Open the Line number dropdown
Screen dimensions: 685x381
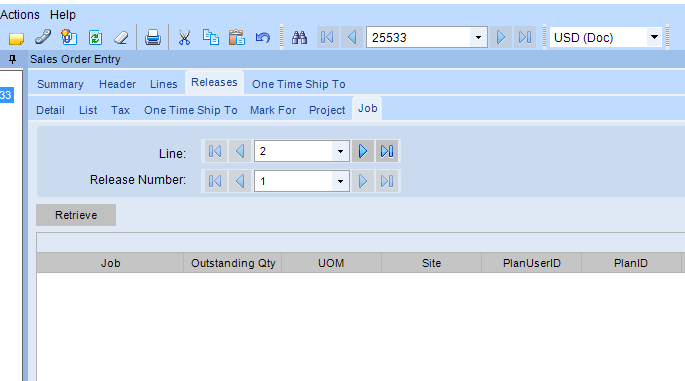tap(340, 151)
